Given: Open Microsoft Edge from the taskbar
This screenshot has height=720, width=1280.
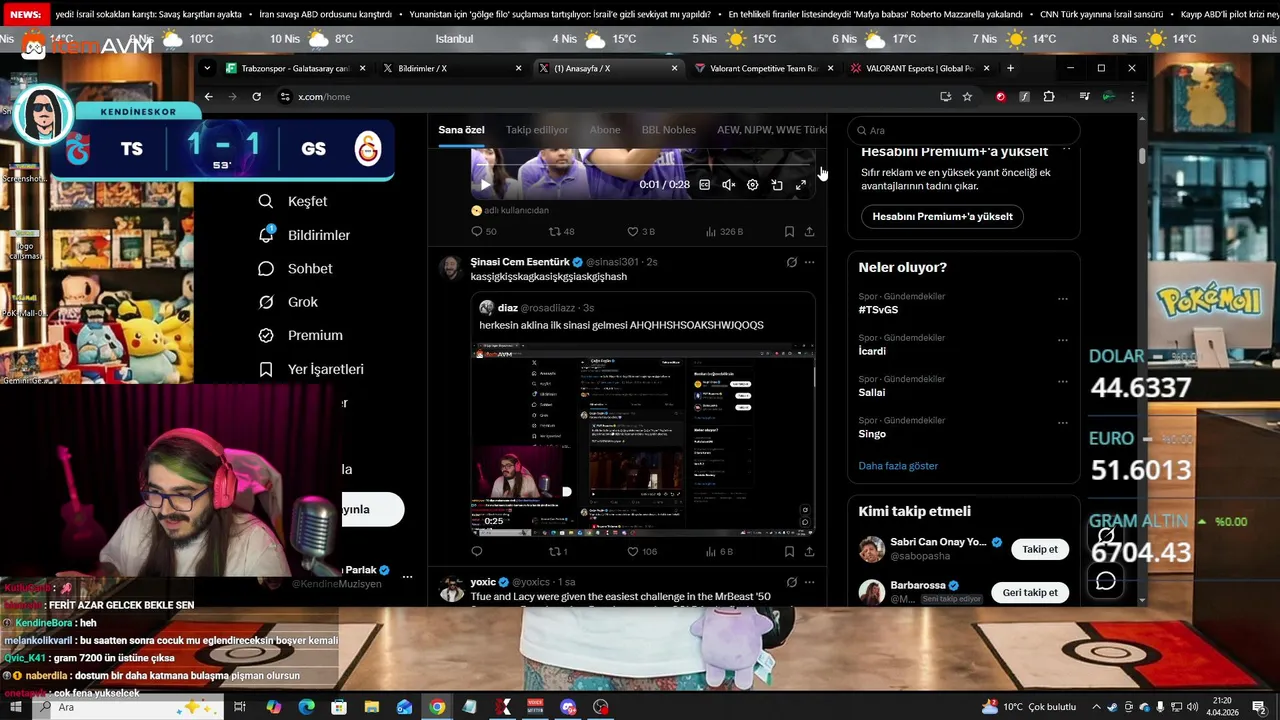Looking at the screenshot, I should click(306, 707).
